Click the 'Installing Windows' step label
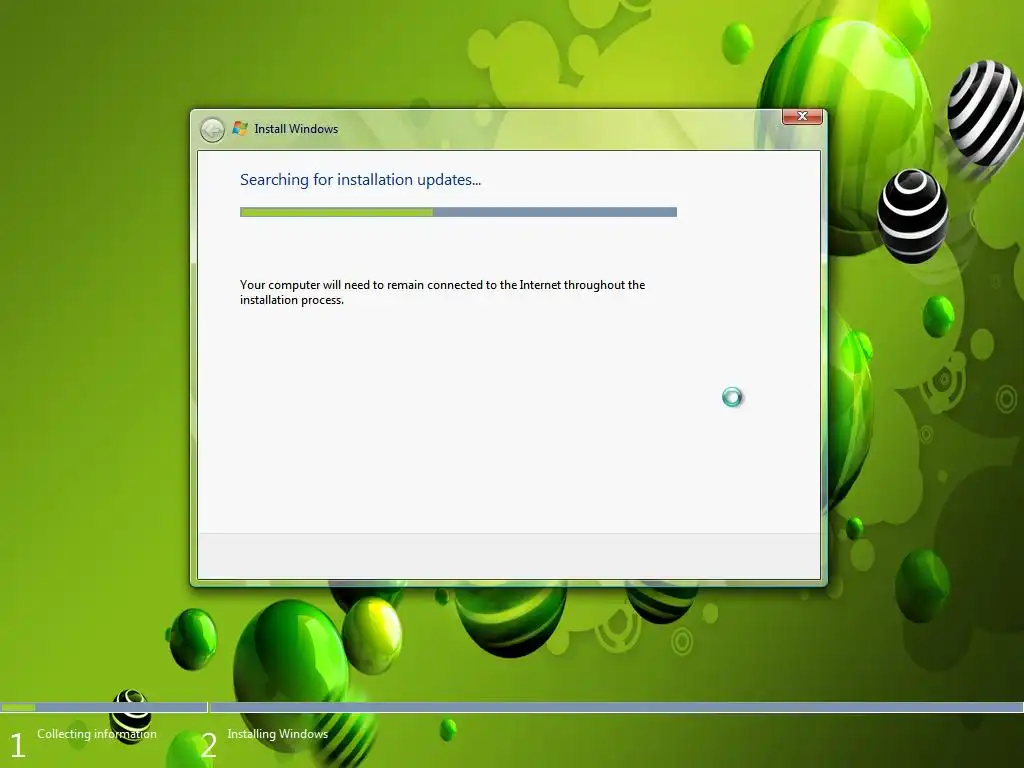The image size is (1024, 768). [x=278, y=734]
